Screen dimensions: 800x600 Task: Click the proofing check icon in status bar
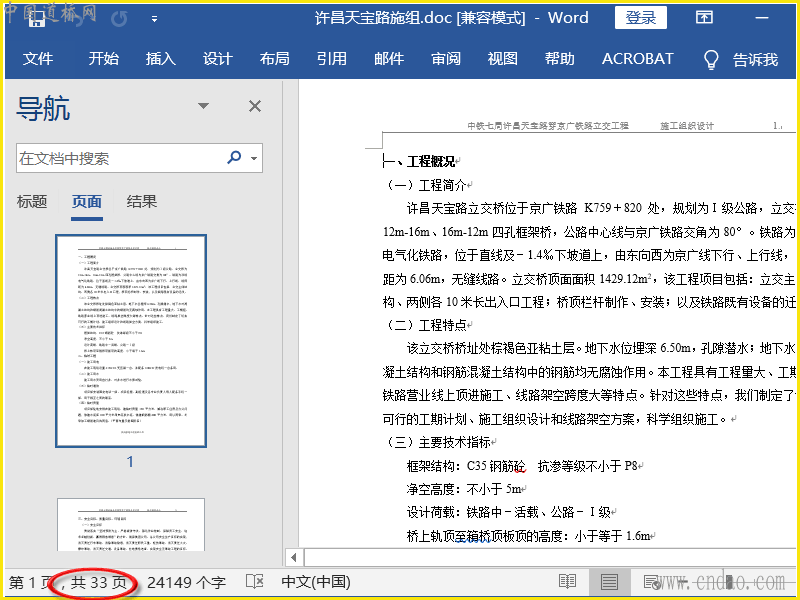pyautogui.click(x=255, y=581)
